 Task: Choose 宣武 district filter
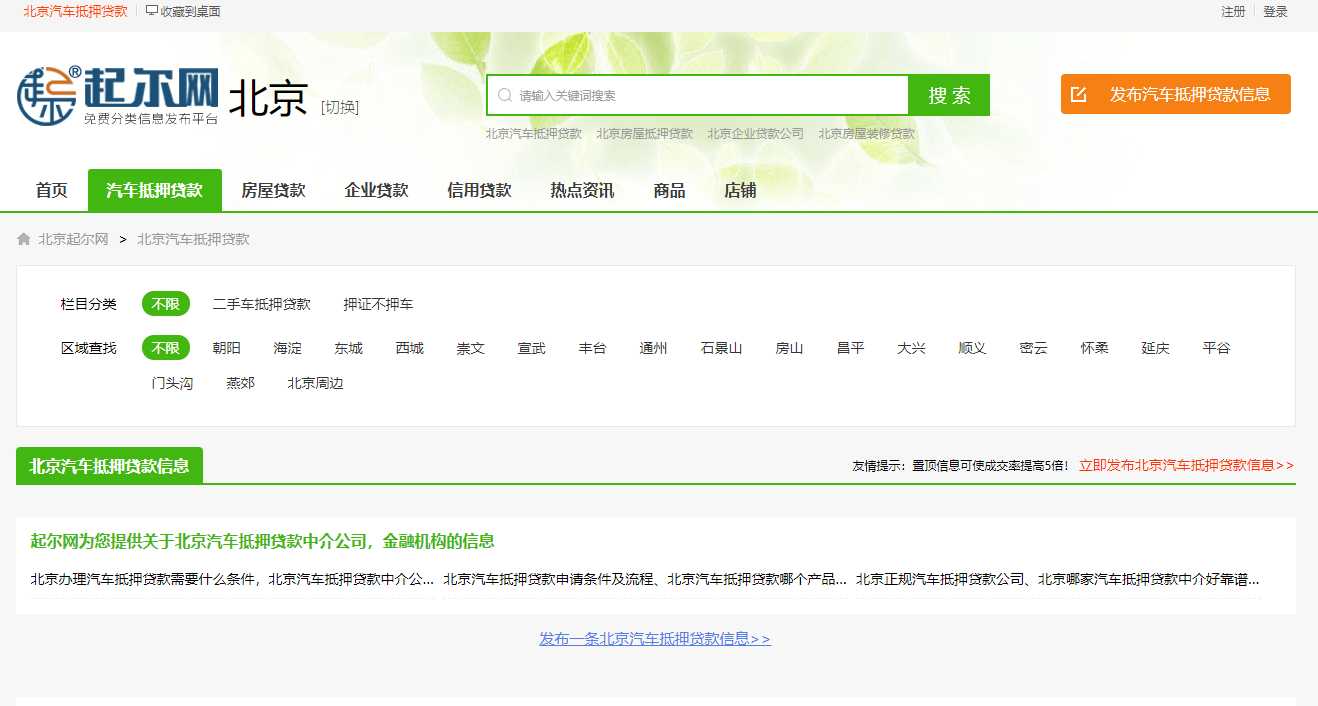click(532, 348)
